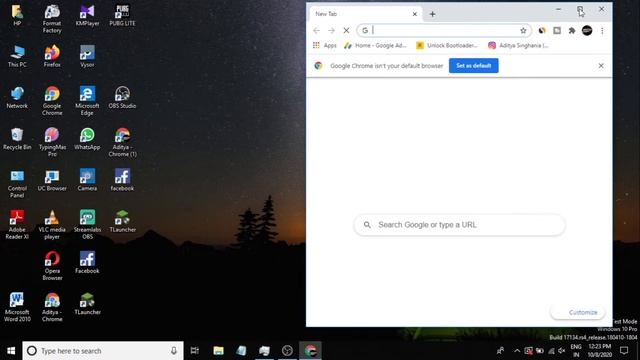
Task: Select the Streamlabs OBS desktop icon
Action: (87, 225)
